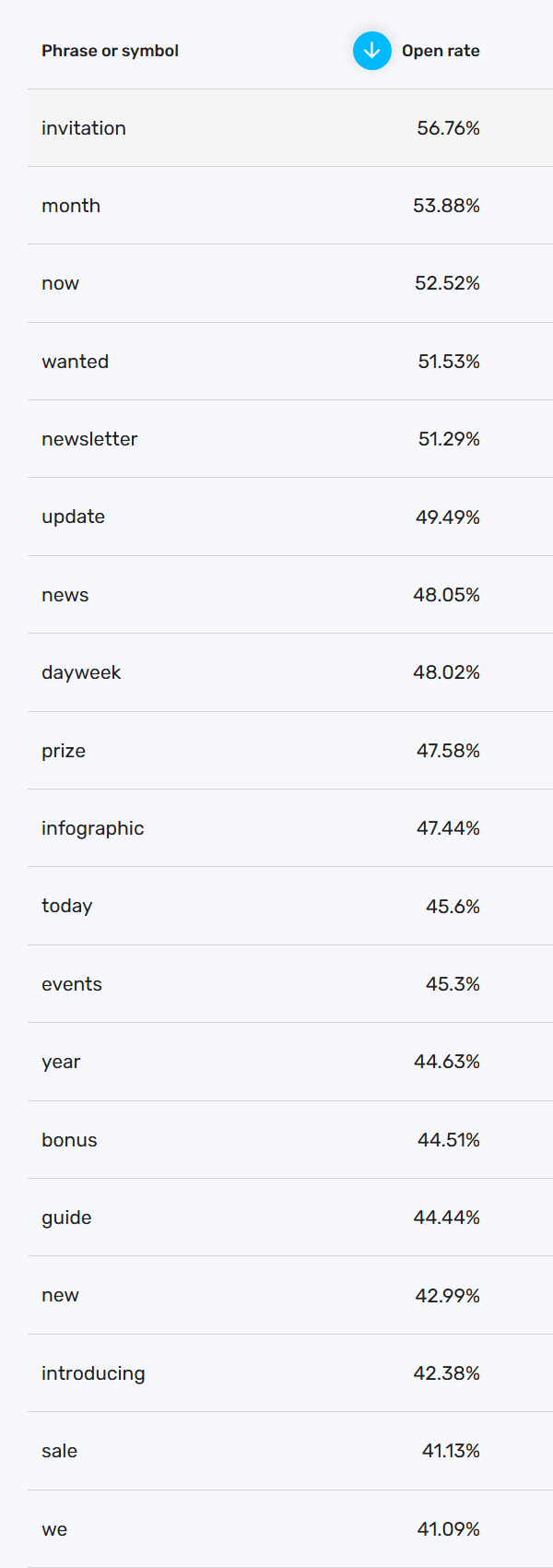553x1568 pixels.
Task: Select the events phrase row
Action: tap(290, 984)
